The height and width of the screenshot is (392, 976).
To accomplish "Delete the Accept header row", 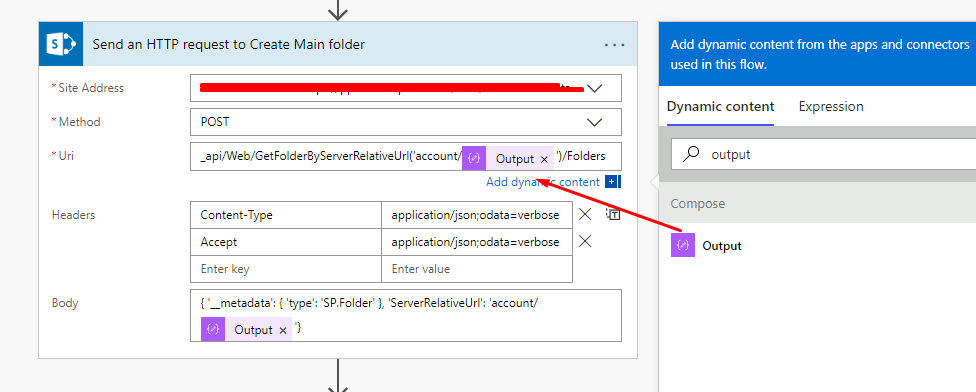I will coord(585,241).
